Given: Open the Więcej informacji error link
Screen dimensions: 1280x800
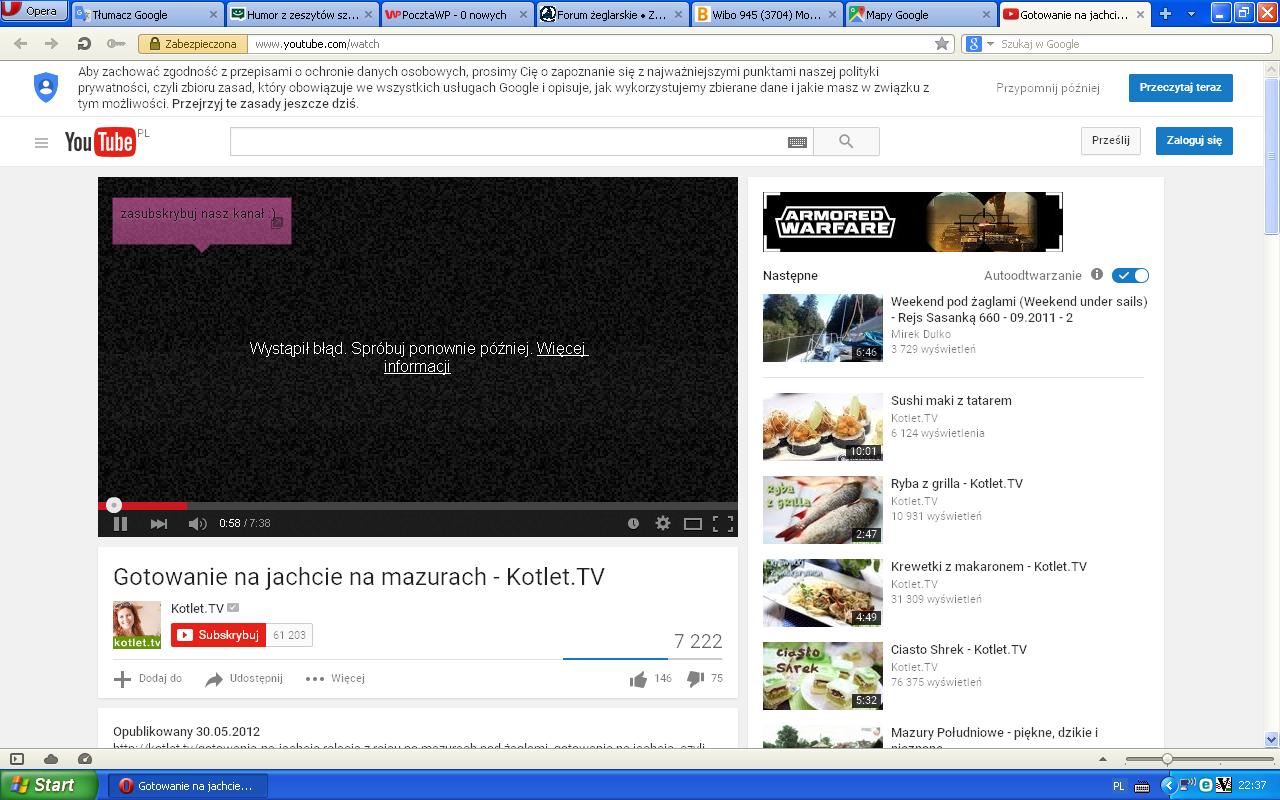Looking at the screenshot, I should click(x=486, y=357).
